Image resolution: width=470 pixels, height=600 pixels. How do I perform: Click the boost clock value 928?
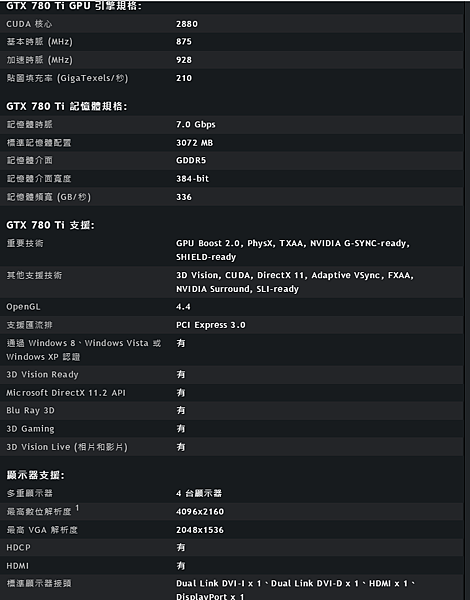pos(184,60)
